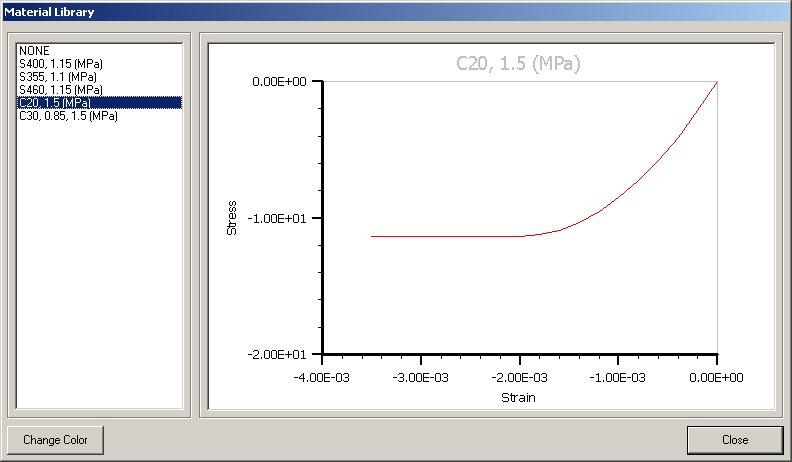792x462 pixels.
Task: Click the Close button
Action: pos(734,440)
